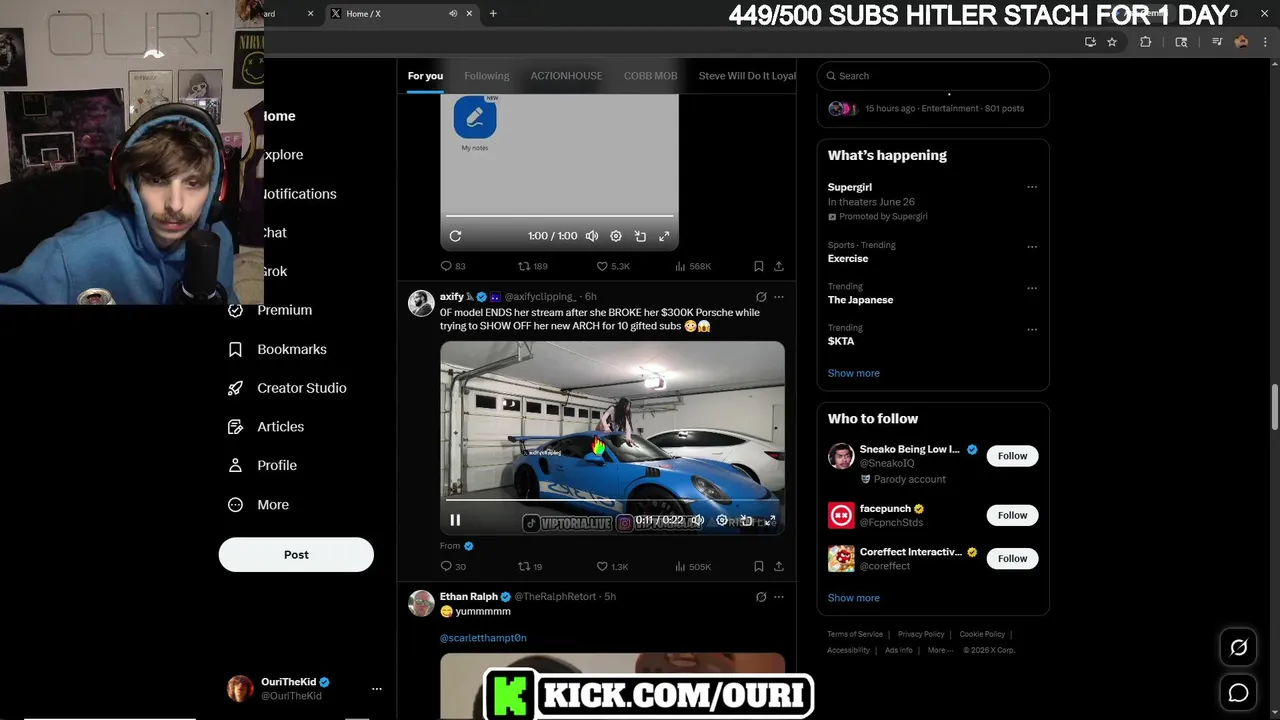Seek on the 1:00 video progress bar
The width and height of the screenshot is (1280, 720).
click(x=559, y=216)
